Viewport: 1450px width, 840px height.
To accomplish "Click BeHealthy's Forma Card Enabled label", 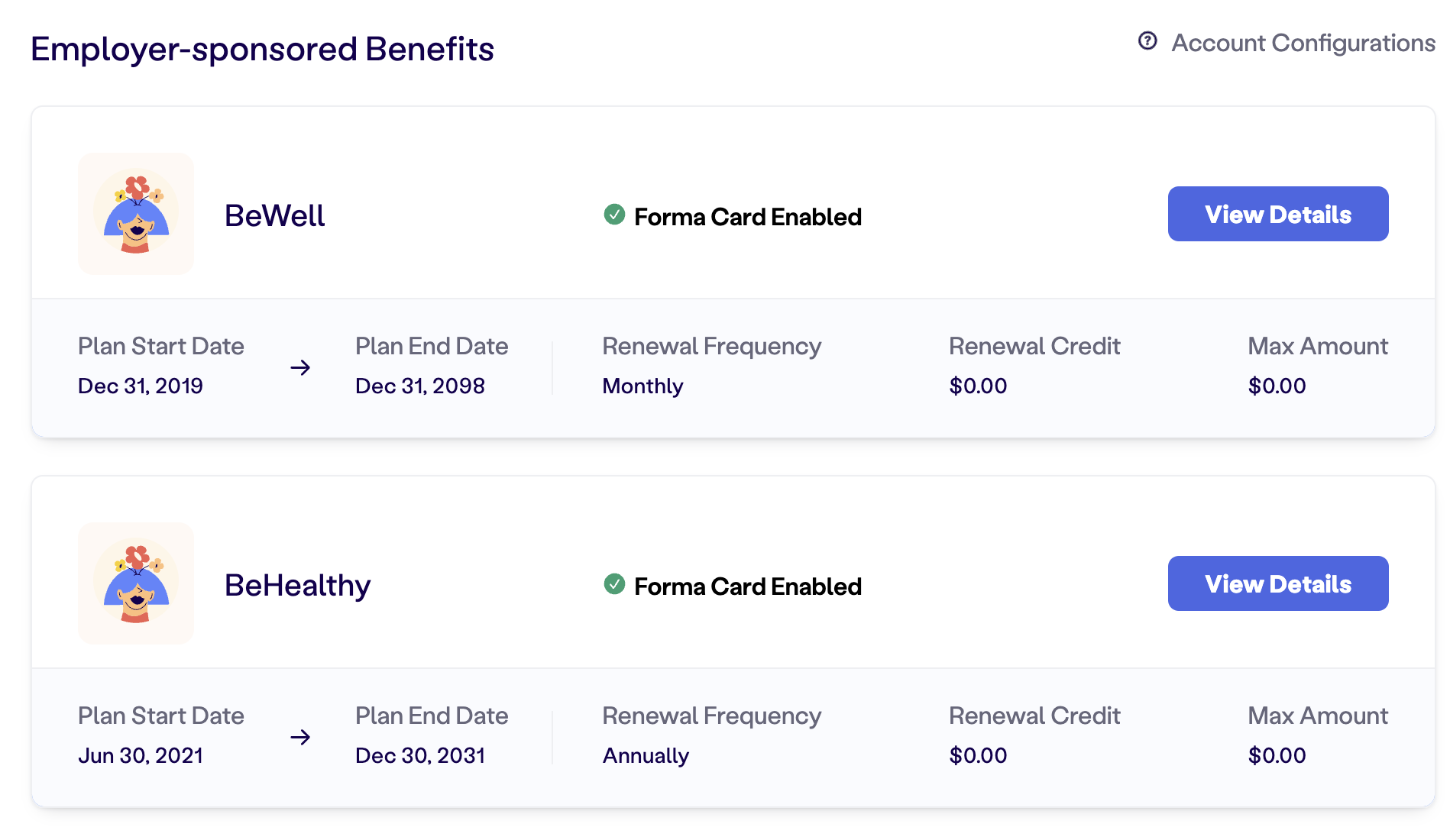I will coord(748,586).
